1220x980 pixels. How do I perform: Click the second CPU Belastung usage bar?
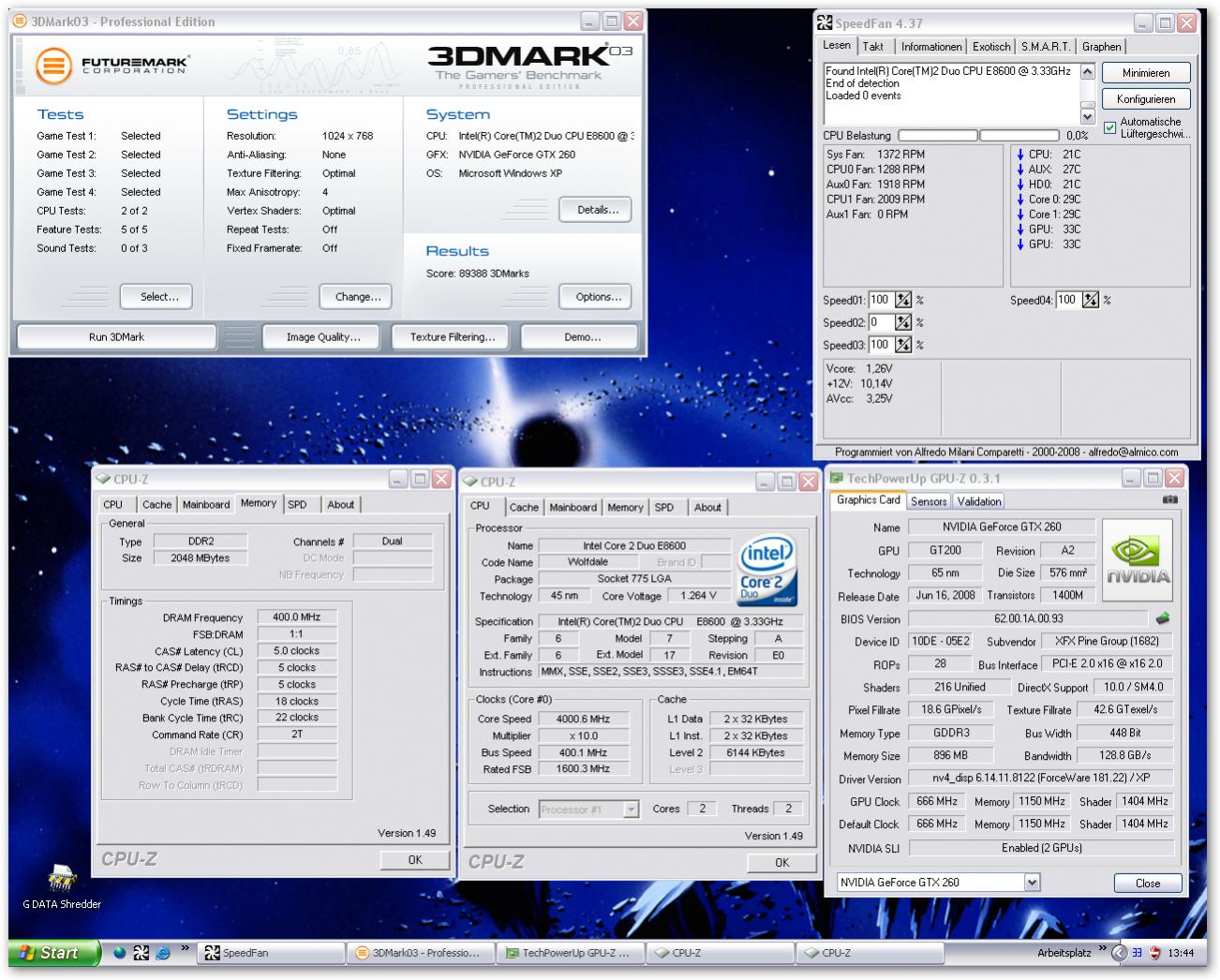click(x=1019, y=135)
